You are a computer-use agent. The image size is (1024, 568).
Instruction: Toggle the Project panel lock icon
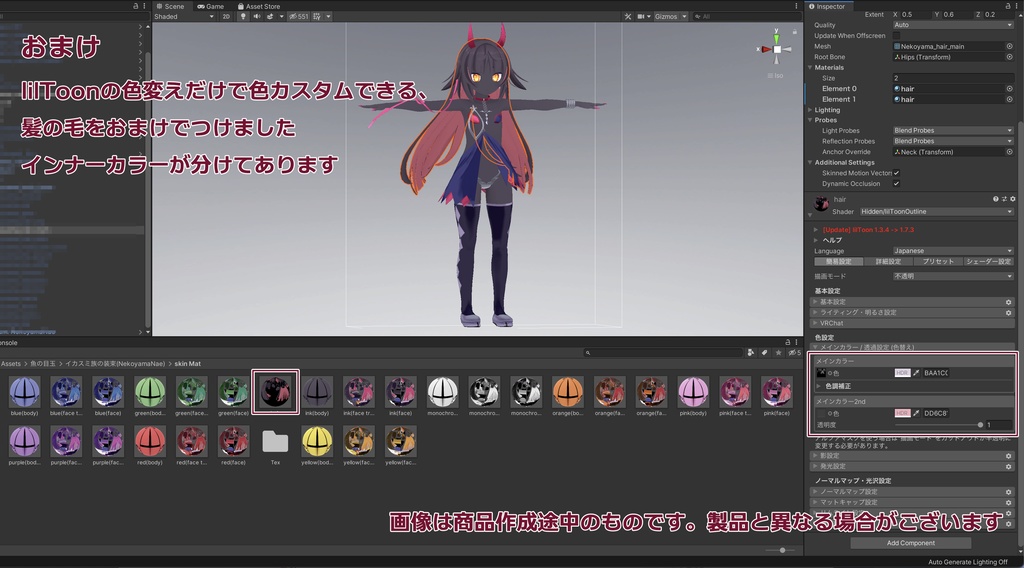pyautogui.click(x=788, y=342)
